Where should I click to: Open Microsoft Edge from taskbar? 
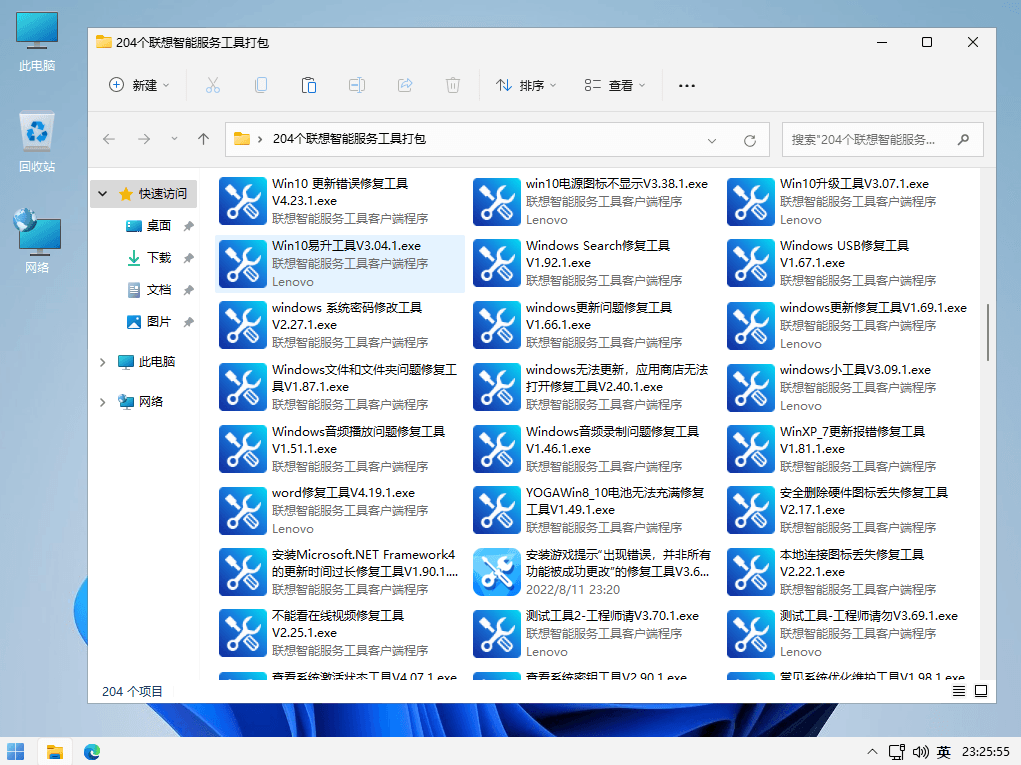click(x=92, y=751)
